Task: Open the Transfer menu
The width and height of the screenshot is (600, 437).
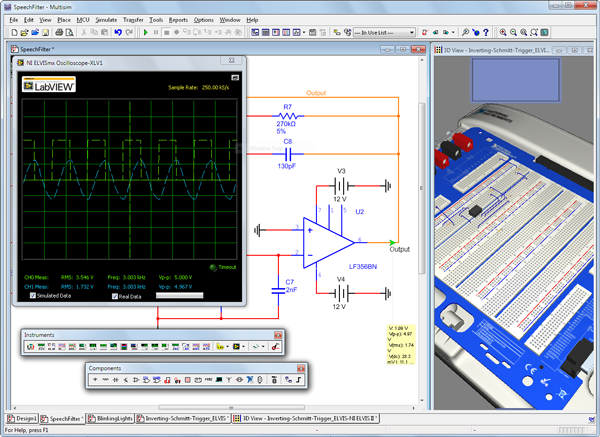Action: coord(133,19)
